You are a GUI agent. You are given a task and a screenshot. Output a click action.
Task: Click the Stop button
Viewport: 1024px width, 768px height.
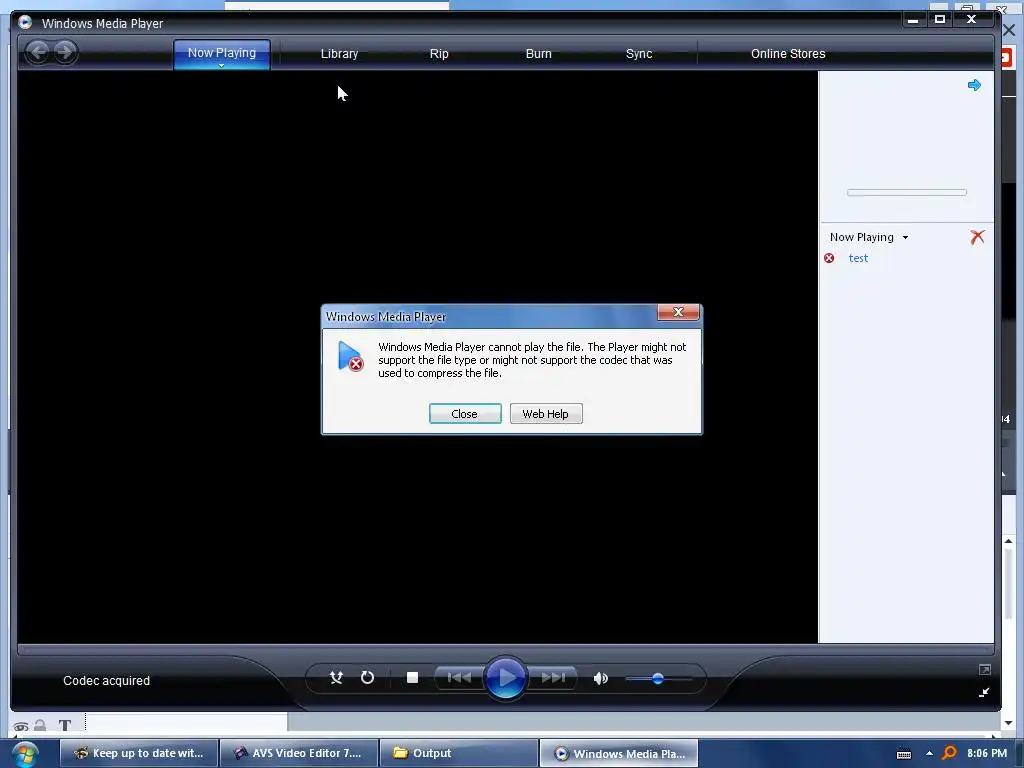(x=412, y=678)
